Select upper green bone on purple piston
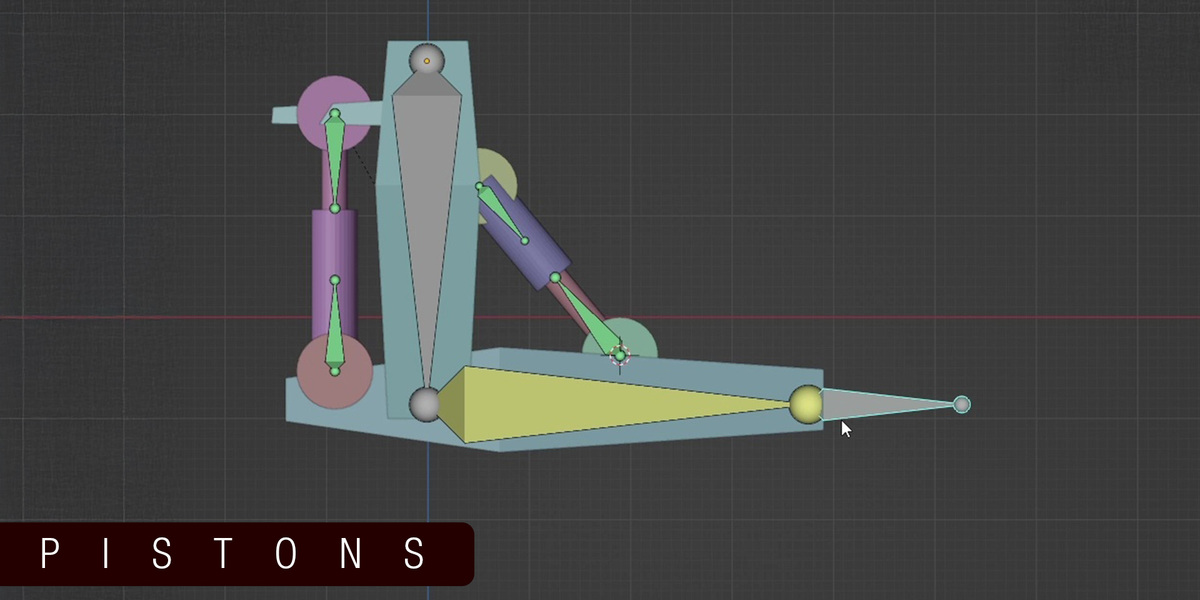 click(x=335, y=160)
